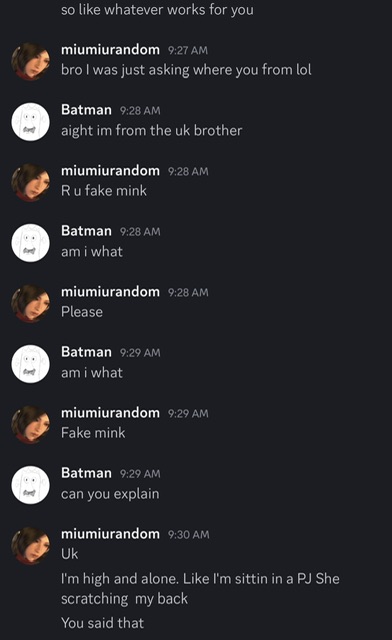392x640 pixels.
Task: Select the message 'R u fake mink'
Action: 104,191
